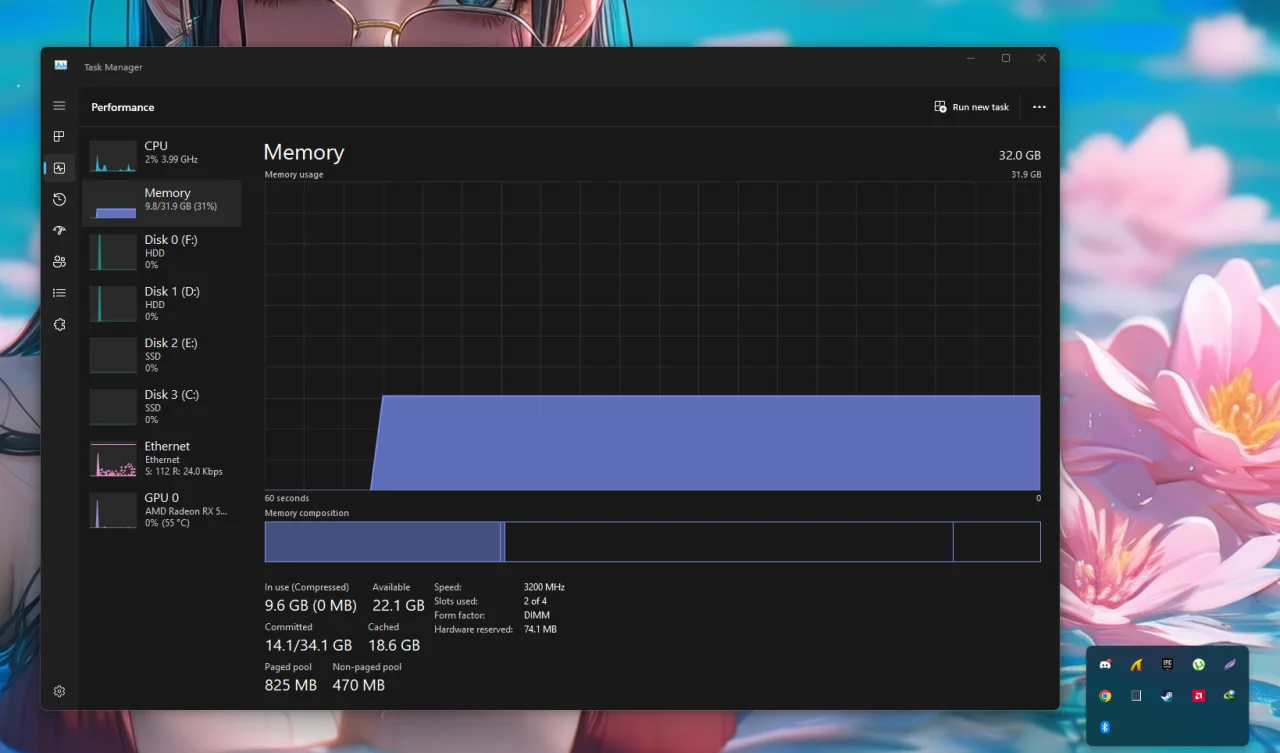The image size is (1280, 753).
Task: Select Disk 0 (F:) HDD entry
Action: pos(161,252)
